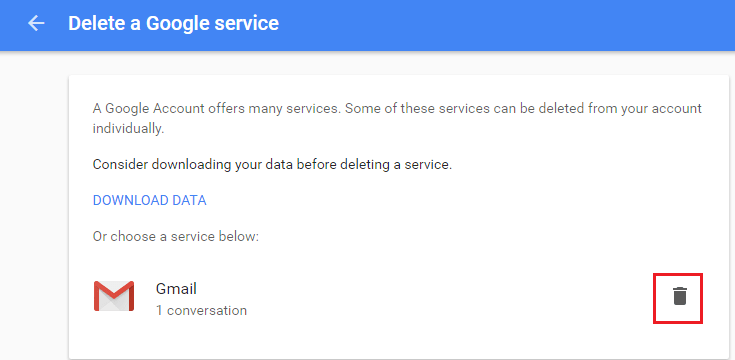Select the Gmail service name
735x360 pixels.
[x=176, y=289]
